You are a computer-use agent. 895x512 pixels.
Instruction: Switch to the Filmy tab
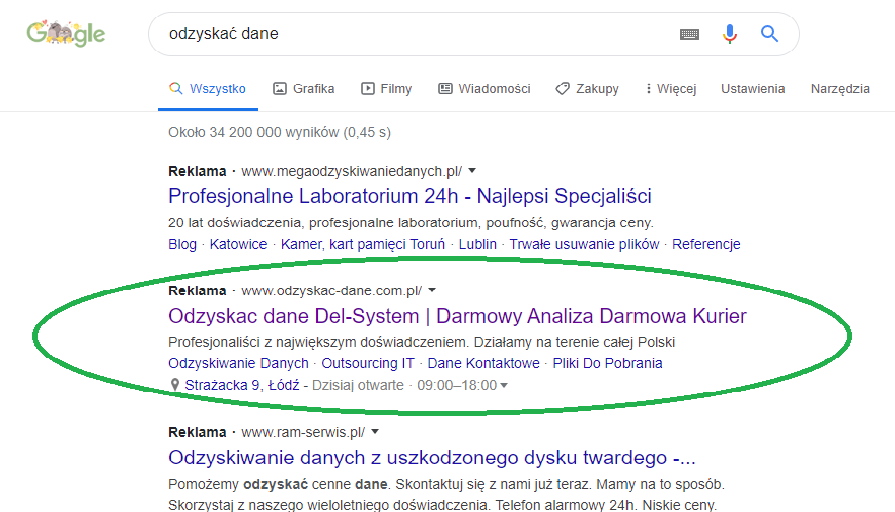[x=386, y=89]
